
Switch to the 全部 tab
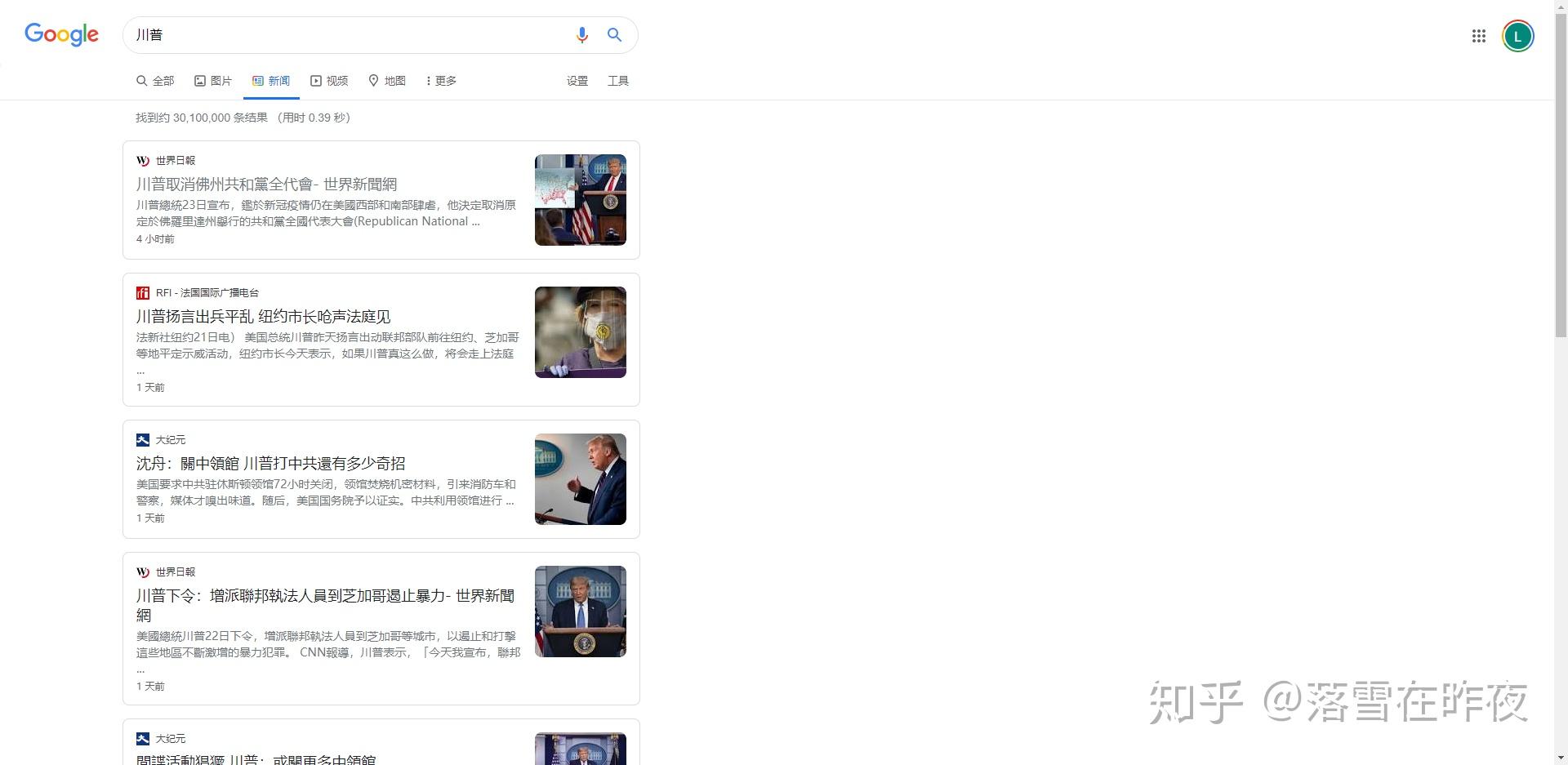pos(155,81)
